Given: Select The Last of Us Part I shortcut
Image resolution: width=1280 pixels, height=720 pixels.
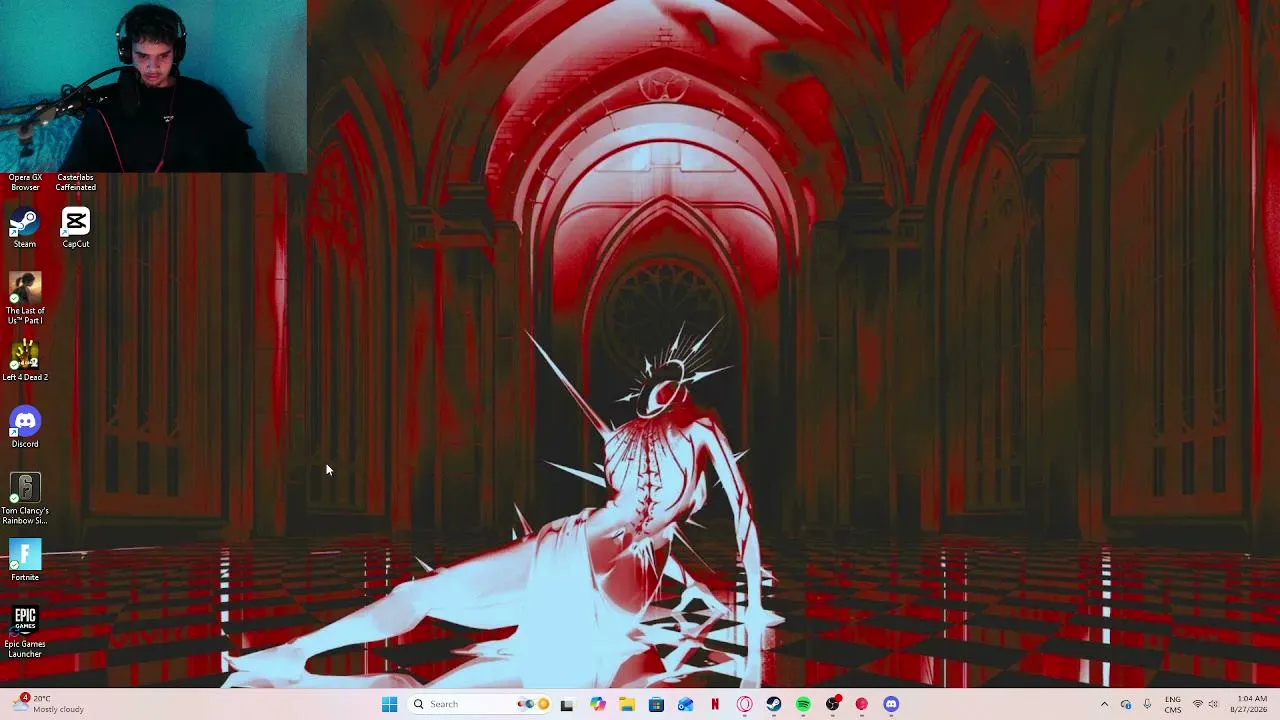Looking at the screenshot, I should click(x=25, y=298).
